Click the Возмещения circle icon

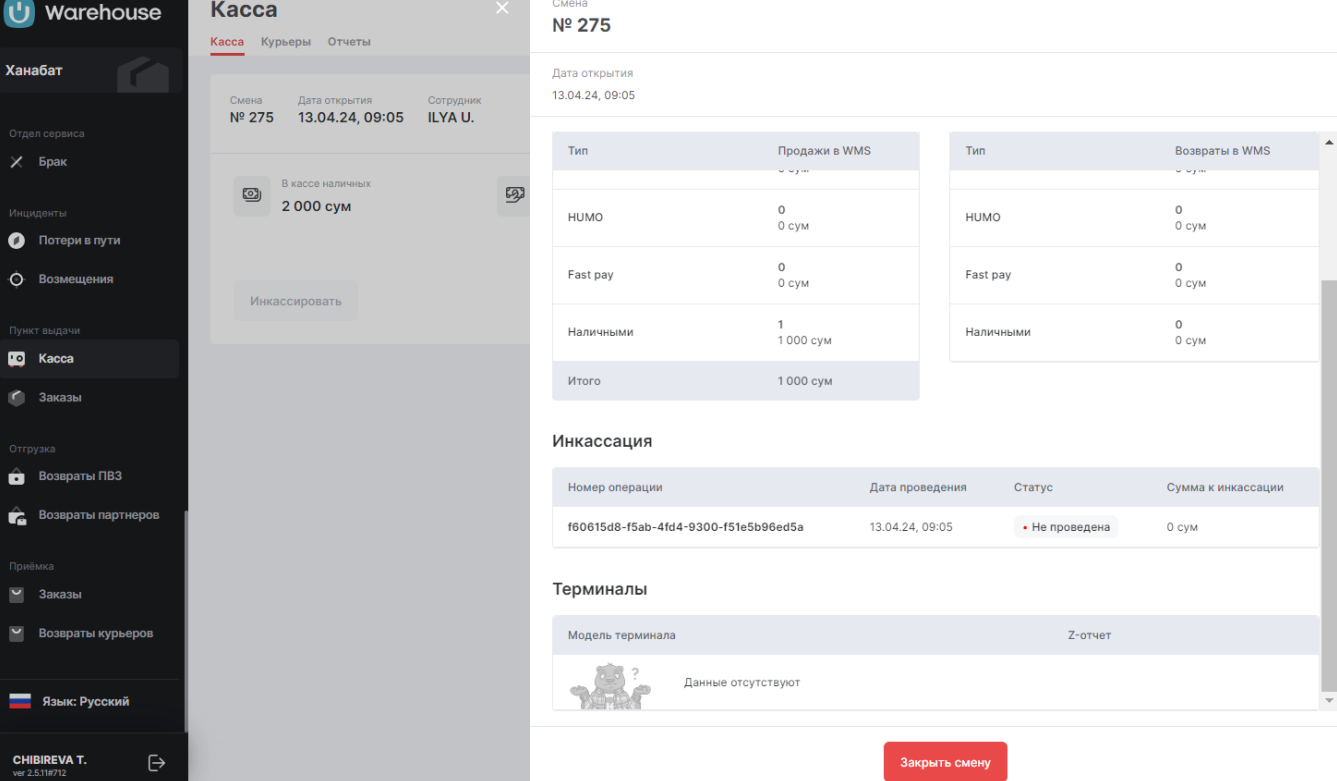pos(16,280)
